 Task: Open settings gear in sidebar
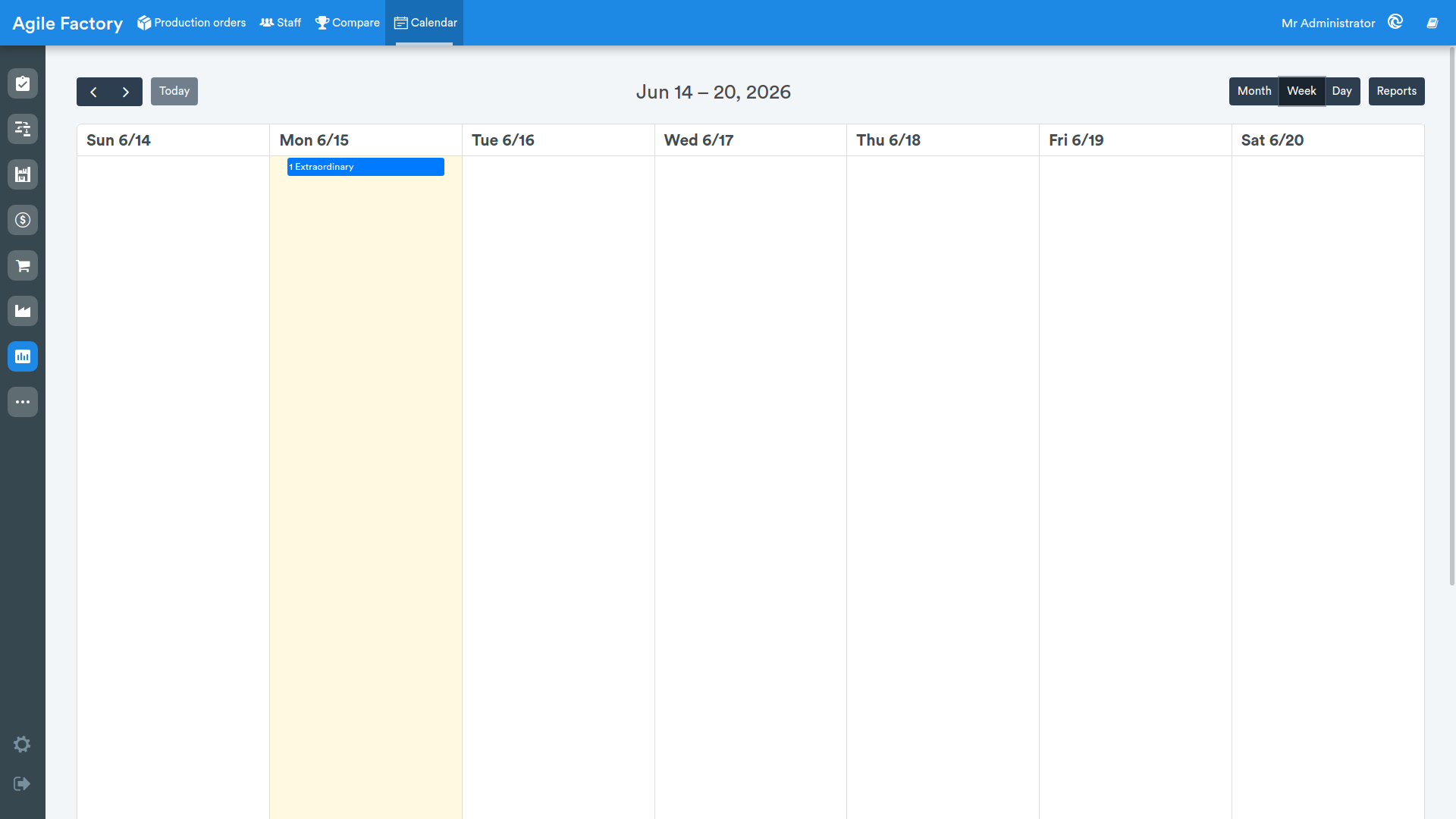pos(22,745)
